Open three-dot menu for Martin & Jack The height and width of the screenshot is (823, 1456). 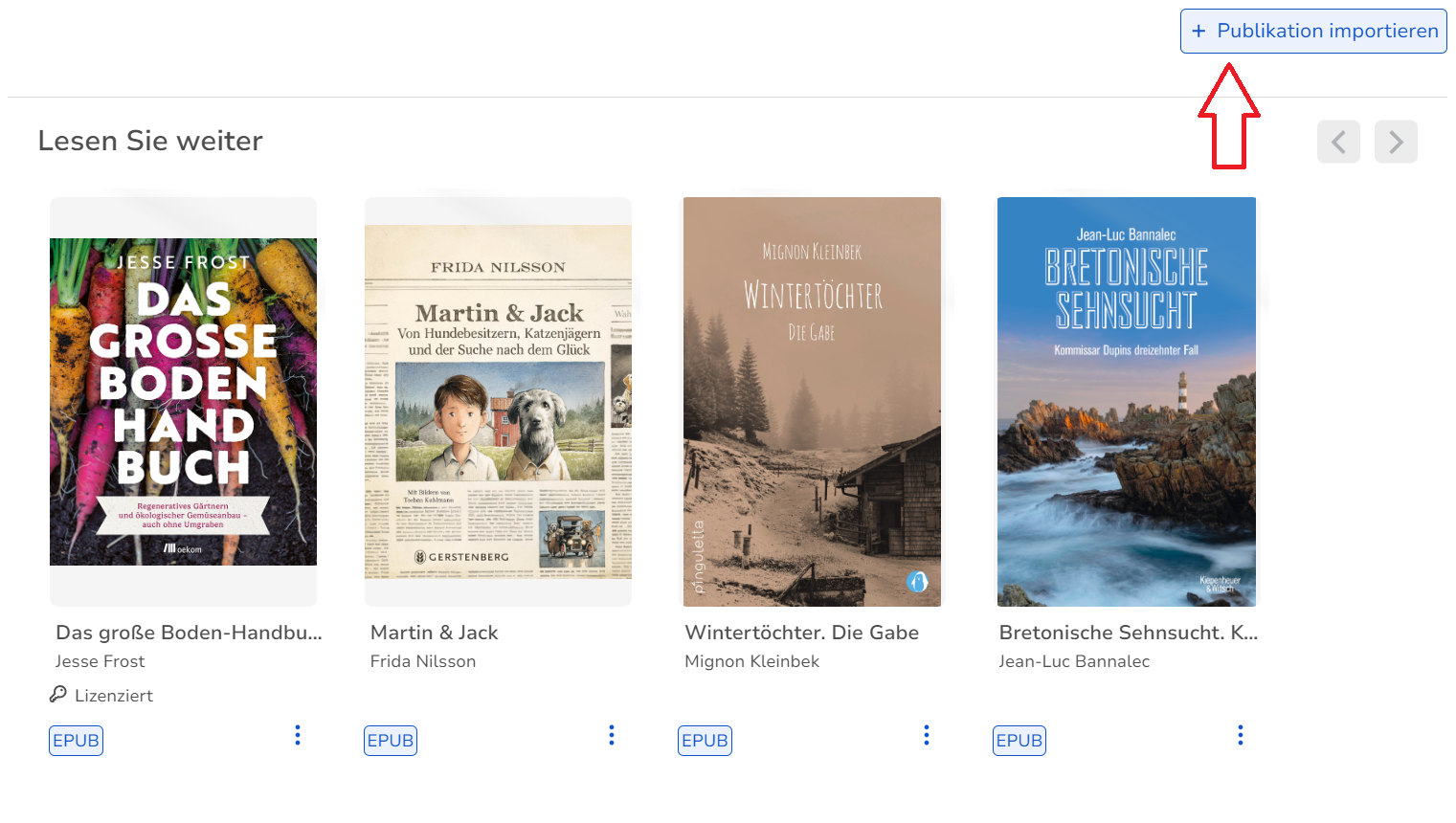coord(612,735)
